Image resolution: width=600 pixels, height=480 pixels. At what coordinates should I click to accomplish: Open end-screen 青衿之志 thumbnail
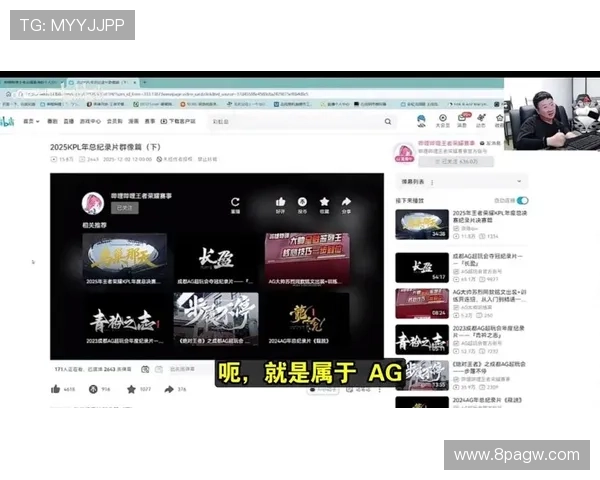pyautogui.click(x=124, y=319)
